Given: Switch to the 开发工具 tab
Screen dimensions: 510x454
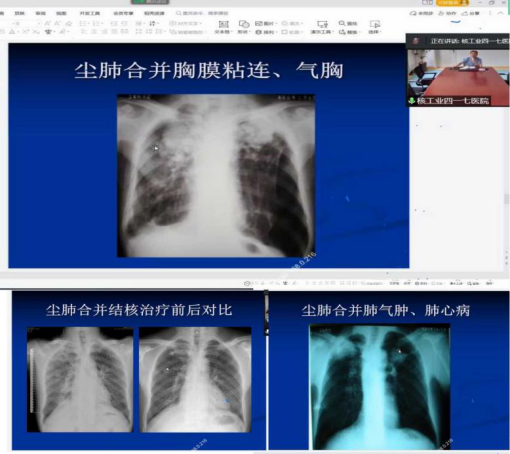Looking at the screenshot, I should (x=89, y=13).
